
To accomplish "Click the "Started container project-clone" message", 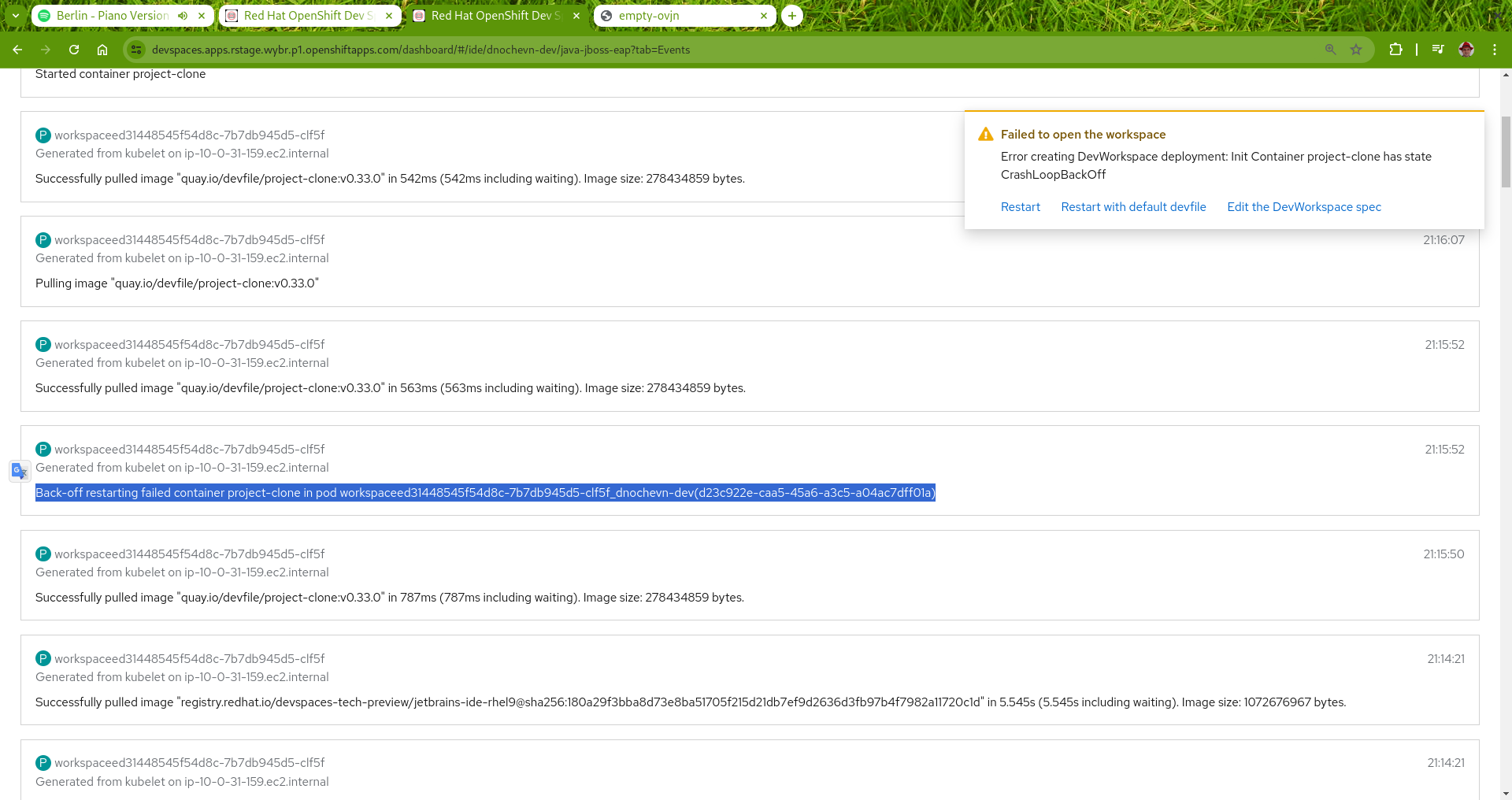I will point(120,74).
